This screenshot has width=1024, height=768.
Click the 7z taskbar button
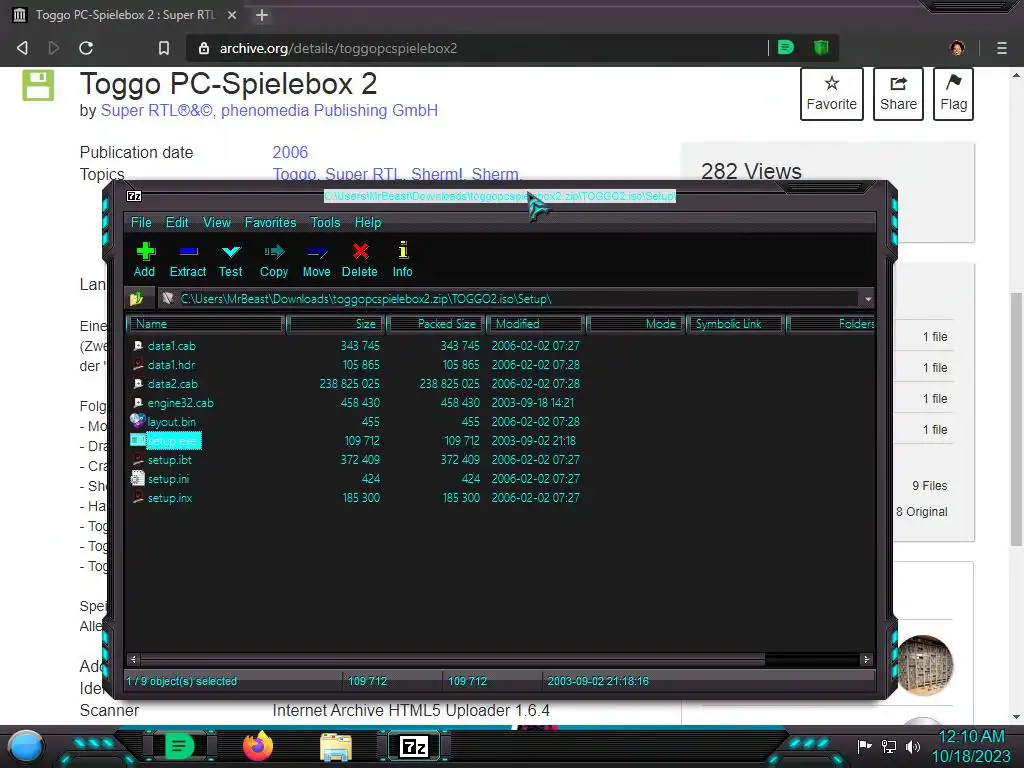413,746
